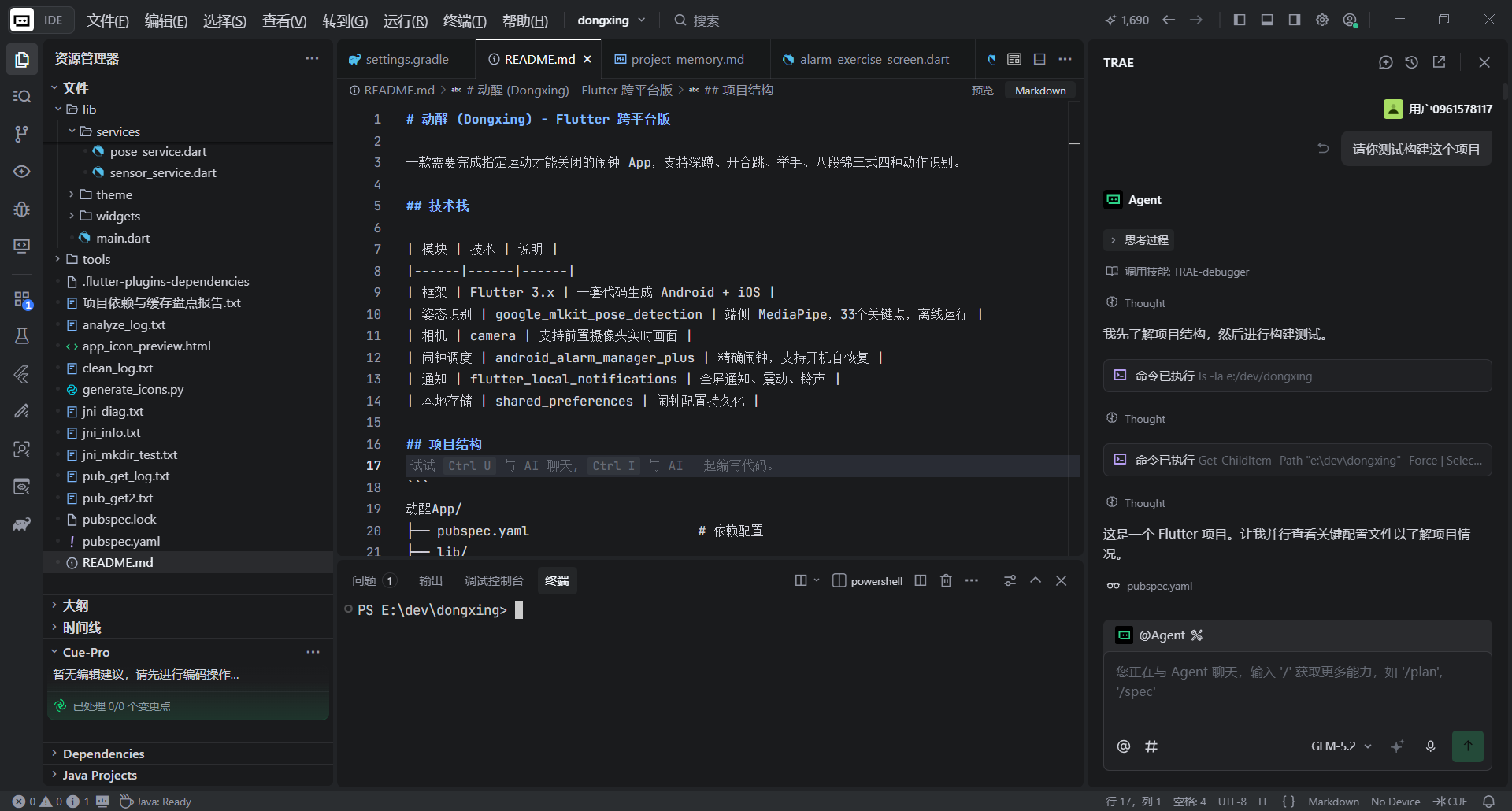Open the 资源管理器 more actions ellipsis

(x=312, y=58)
